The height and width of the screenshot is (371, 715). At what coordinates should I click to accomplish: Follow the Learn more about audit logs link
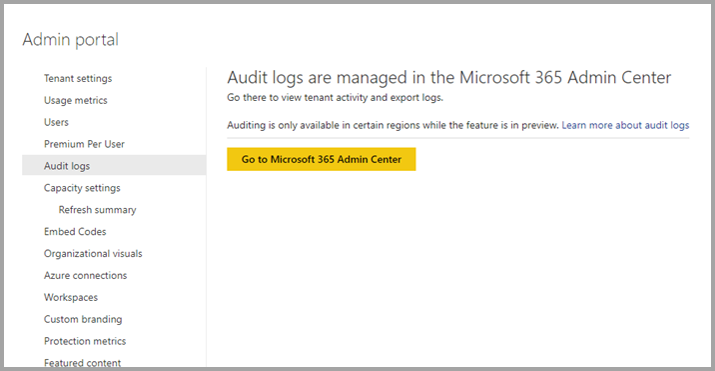625,125
